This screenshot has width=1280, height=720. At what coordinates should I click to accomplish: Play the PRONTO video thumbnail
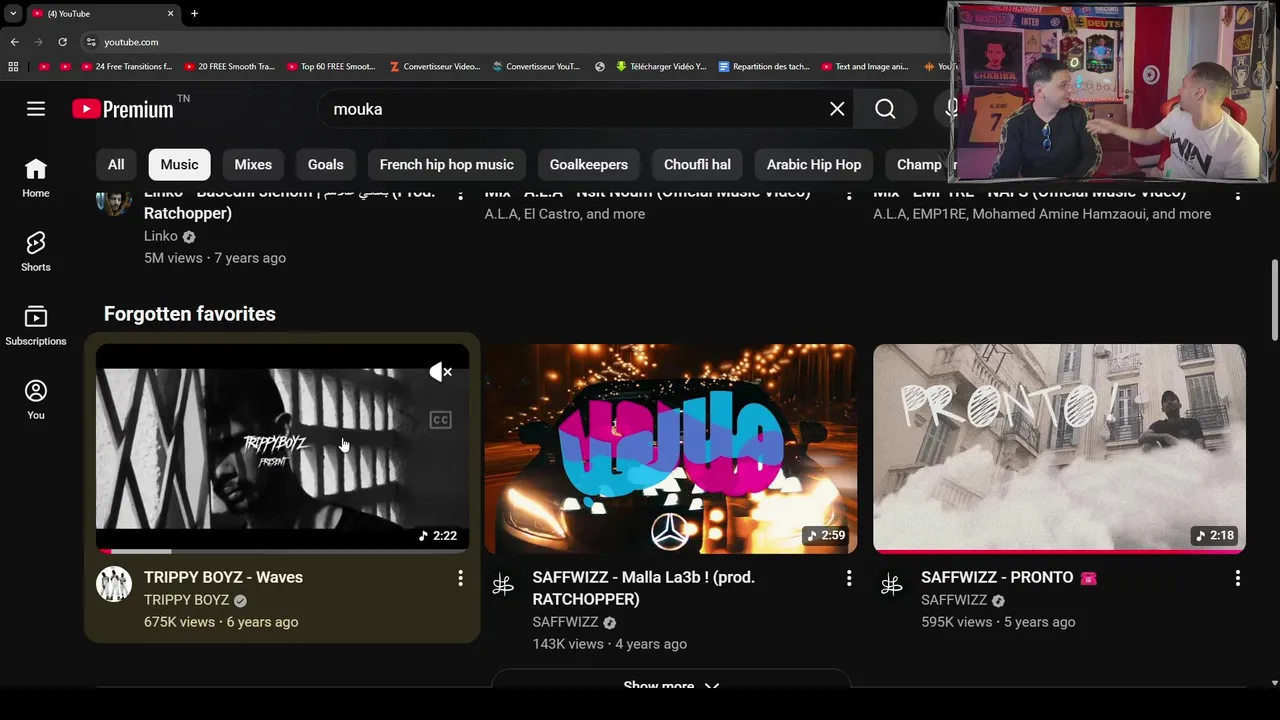coord(1059,449)
